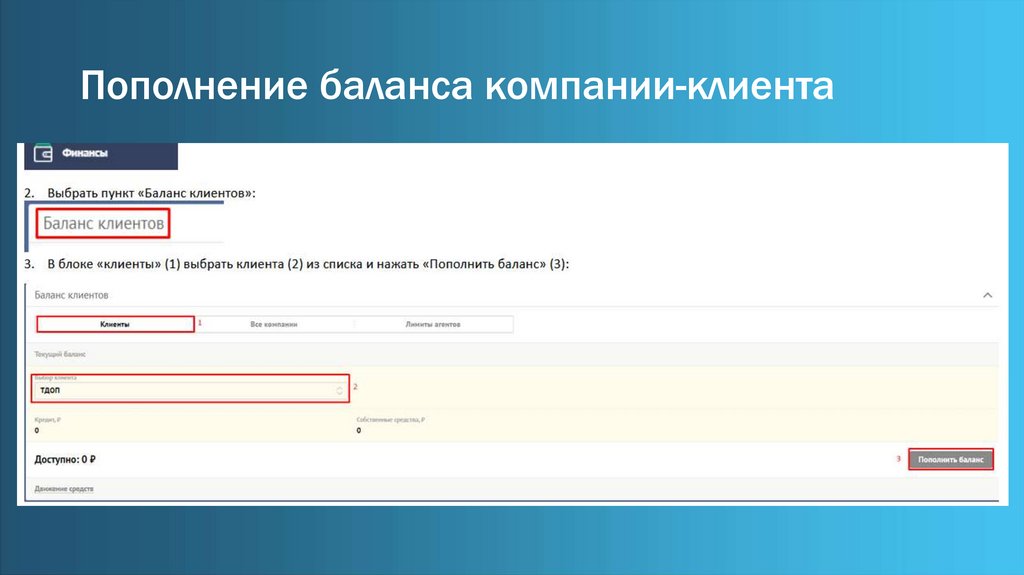Click the dropdown arrows in client selector
This screenshot has height=575, width=1024.
(x=339, y=391)
